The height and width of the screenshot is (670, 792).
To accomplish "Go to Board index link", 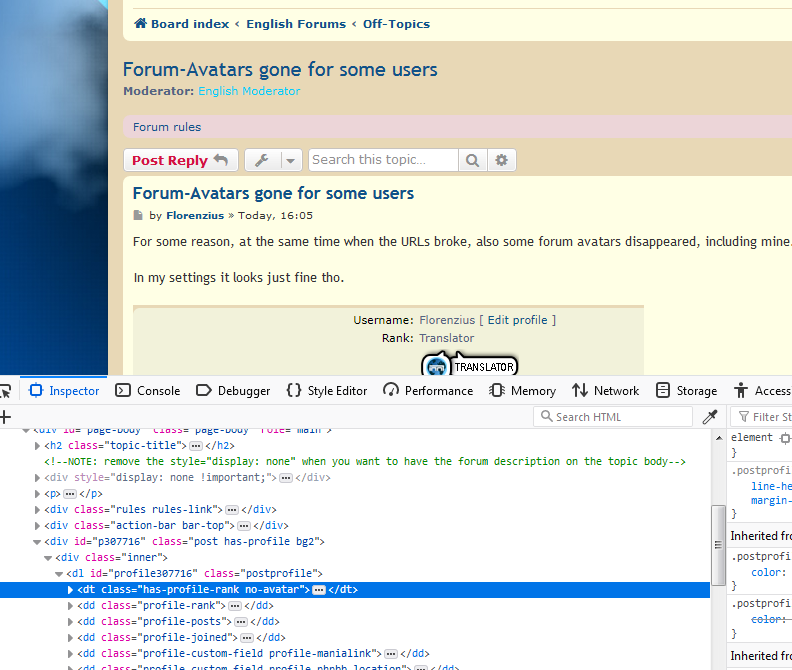I will (190, 24).
